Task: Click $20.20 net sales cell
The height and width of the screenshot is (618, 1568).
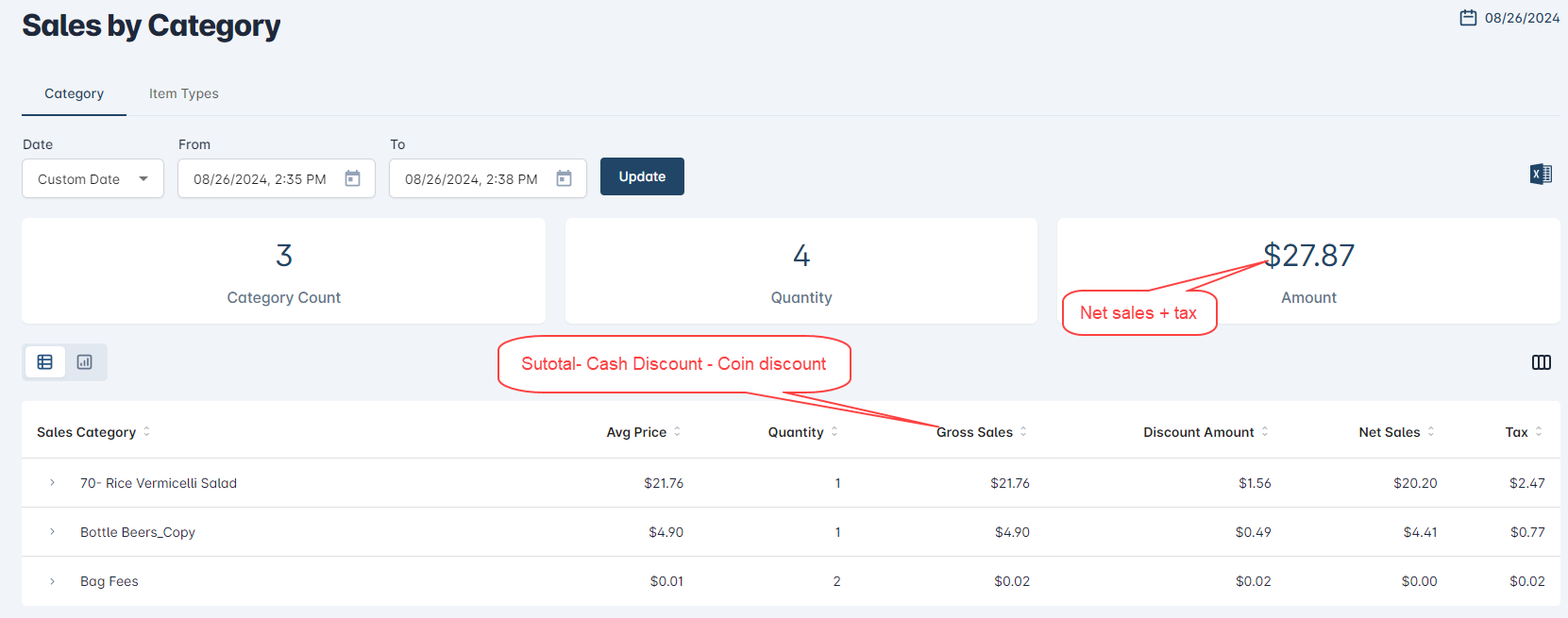Action: coord(1415,483)
